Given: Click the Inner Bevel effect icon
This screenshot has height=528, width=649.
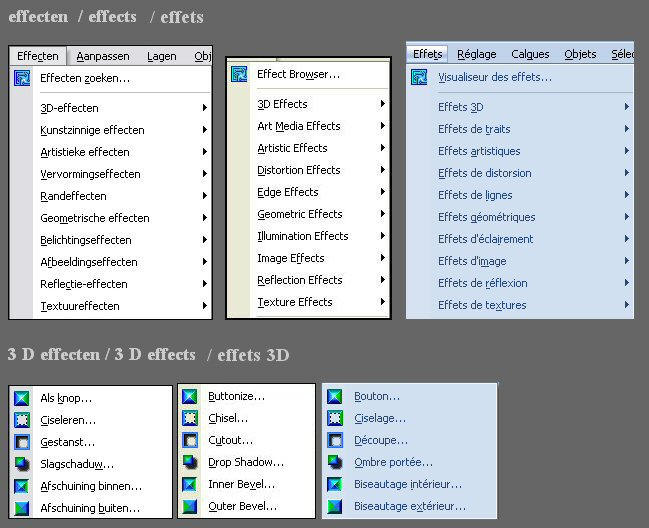Looking at the screenshot, I should (x=189, y=485).
